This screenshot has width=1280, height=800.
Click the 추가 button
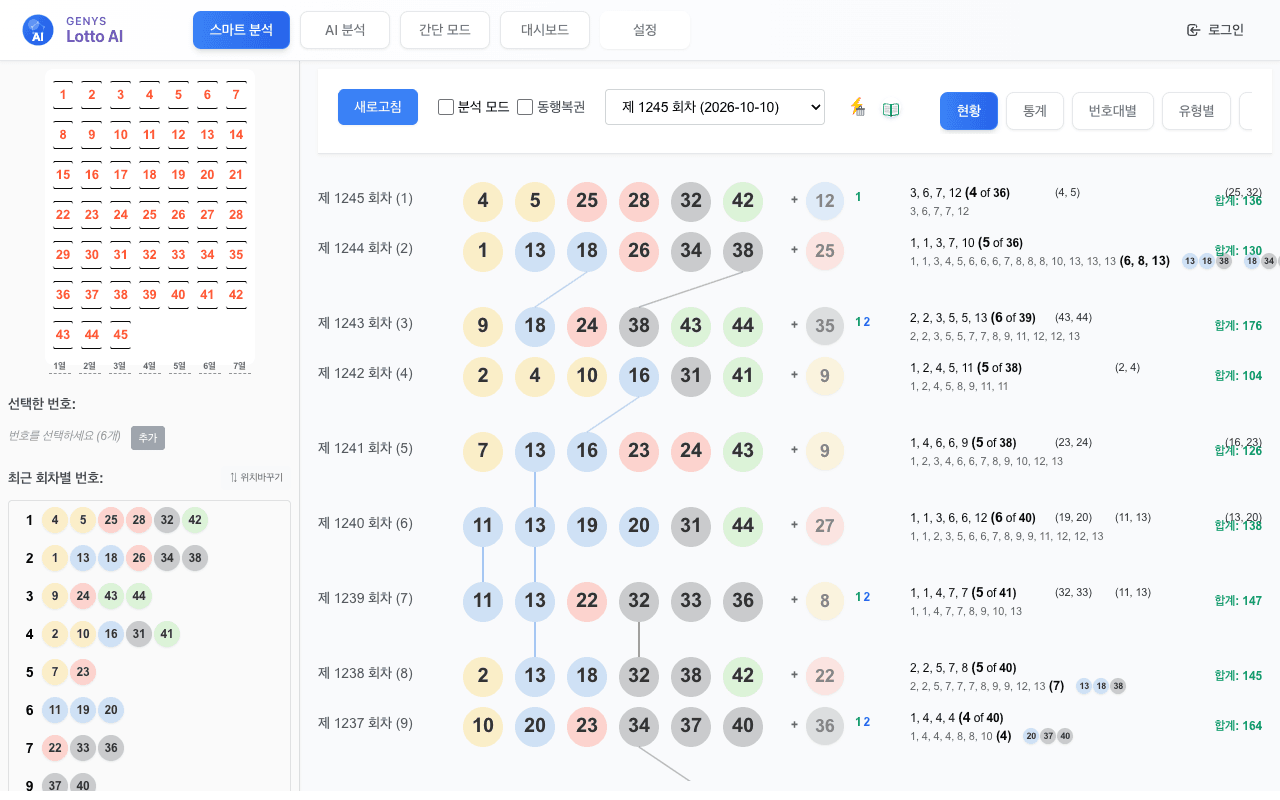(x=148, y=438)
